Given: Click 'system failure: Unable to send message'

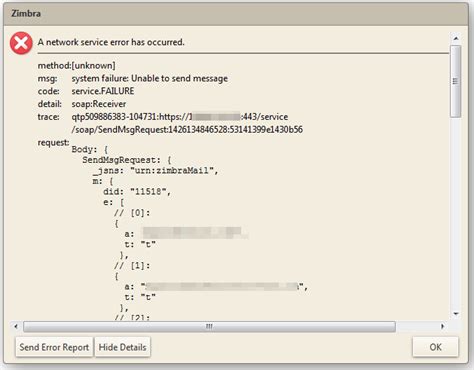Looking at the screenshot, I should click(150, 79).
